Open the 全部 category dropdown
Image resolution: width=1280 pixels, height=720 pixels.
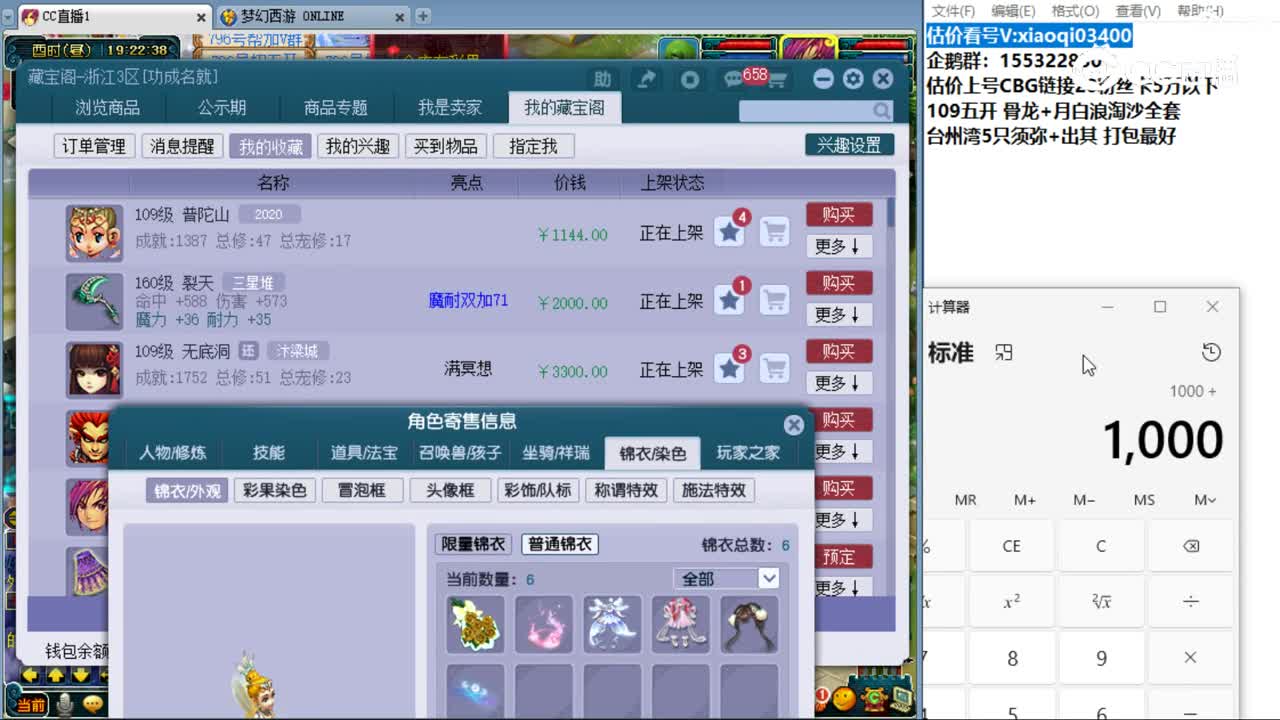point(726,578)
